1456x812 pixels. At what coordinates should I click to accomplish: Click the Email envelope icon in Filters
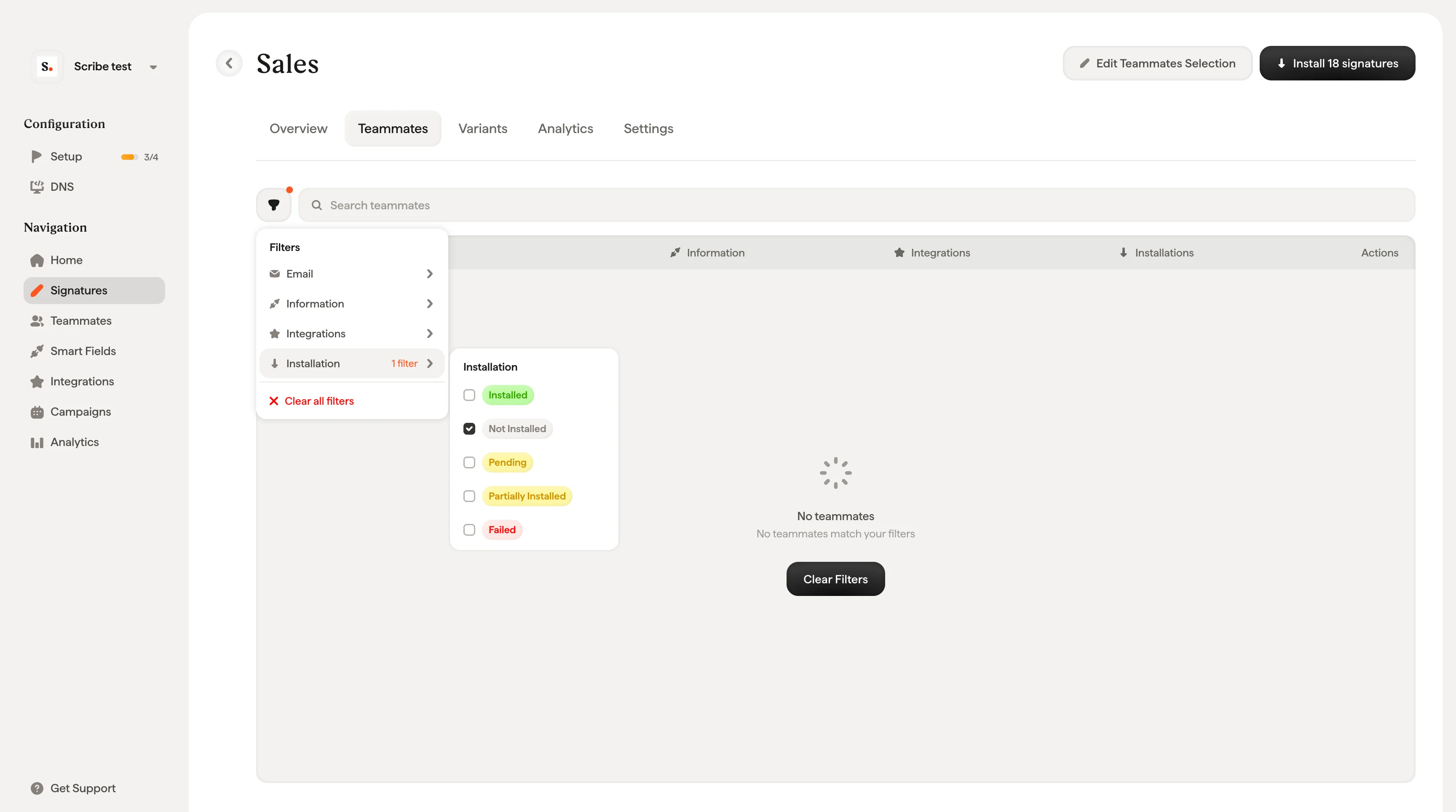(x=275, y=274)
